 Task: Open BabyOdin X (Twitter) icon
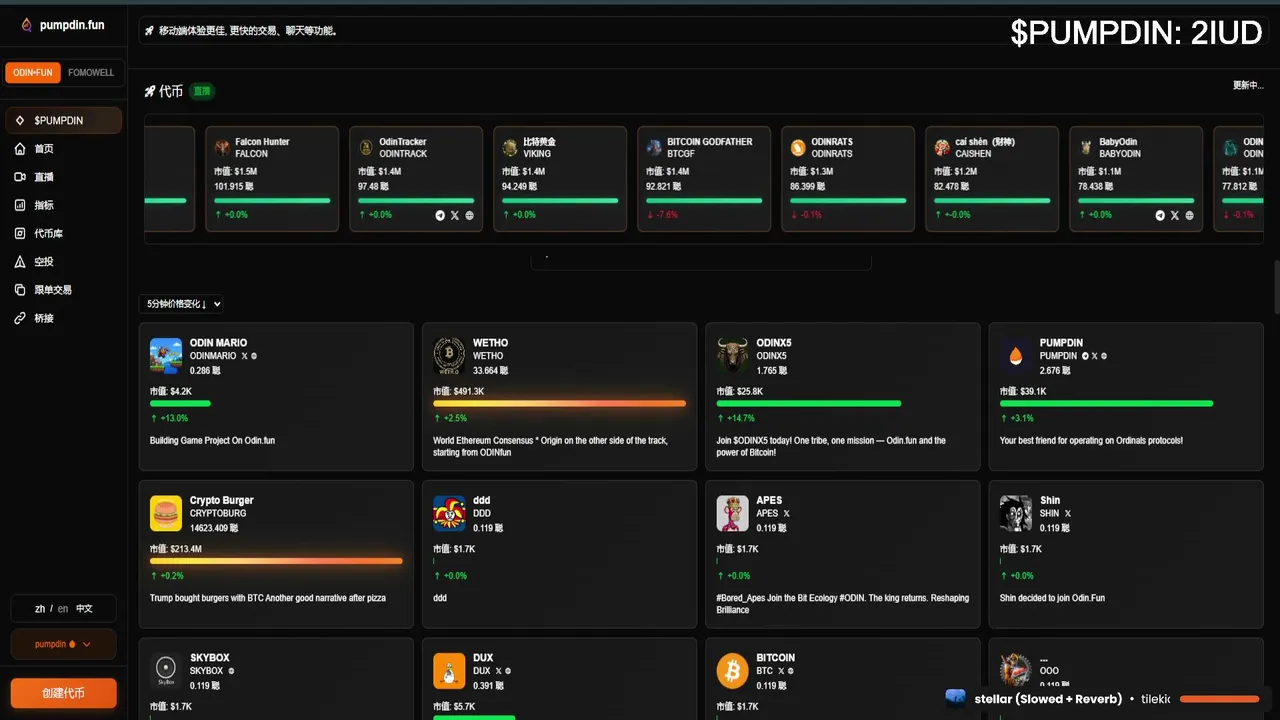tap(1175, 215)
